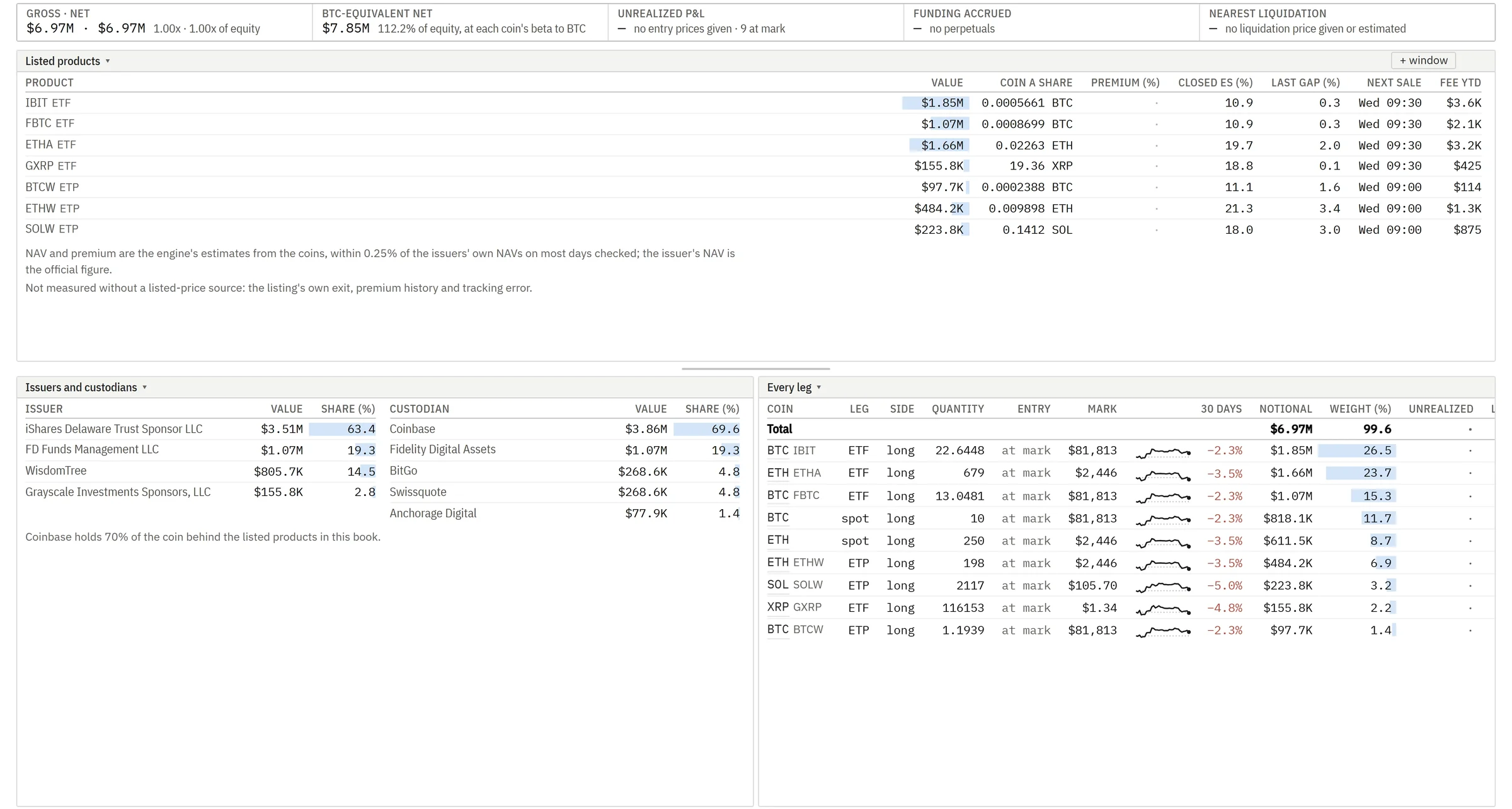The image size is (1512, 809).
Task: Click the Swissquote custodian row
Action: 564,492
